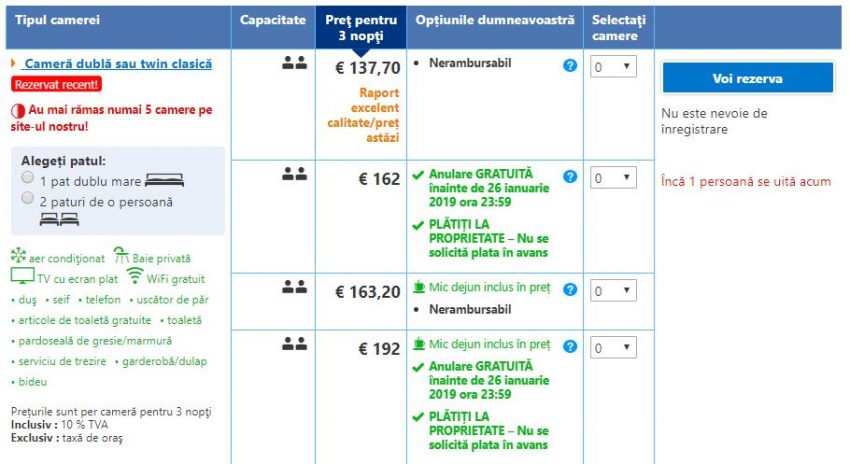Click the private bathroom shower icon
Viewport: 850px width, 464px height.
click(121, 256)
